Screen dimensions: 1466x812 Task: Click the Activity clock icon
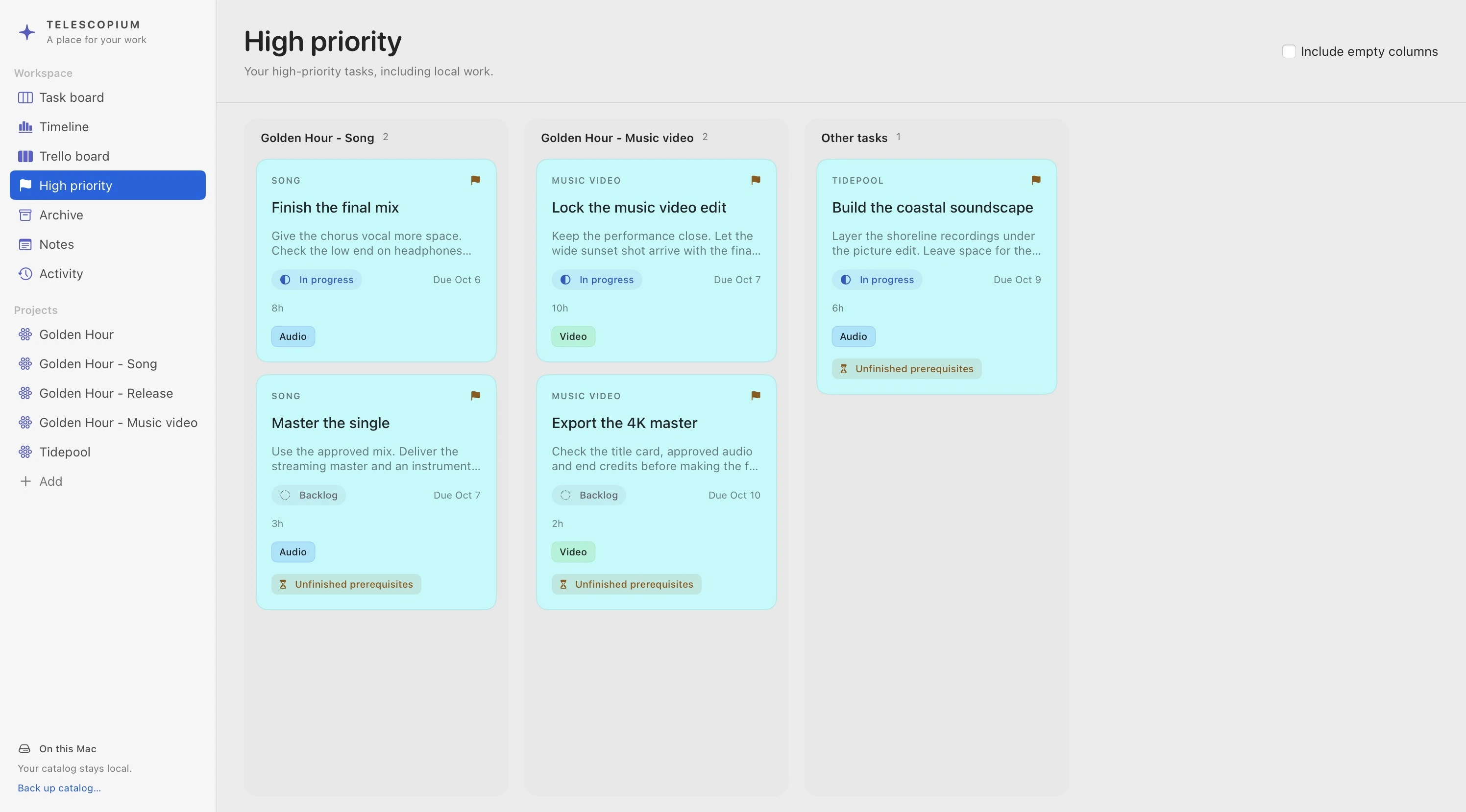[x=25, y=274]
